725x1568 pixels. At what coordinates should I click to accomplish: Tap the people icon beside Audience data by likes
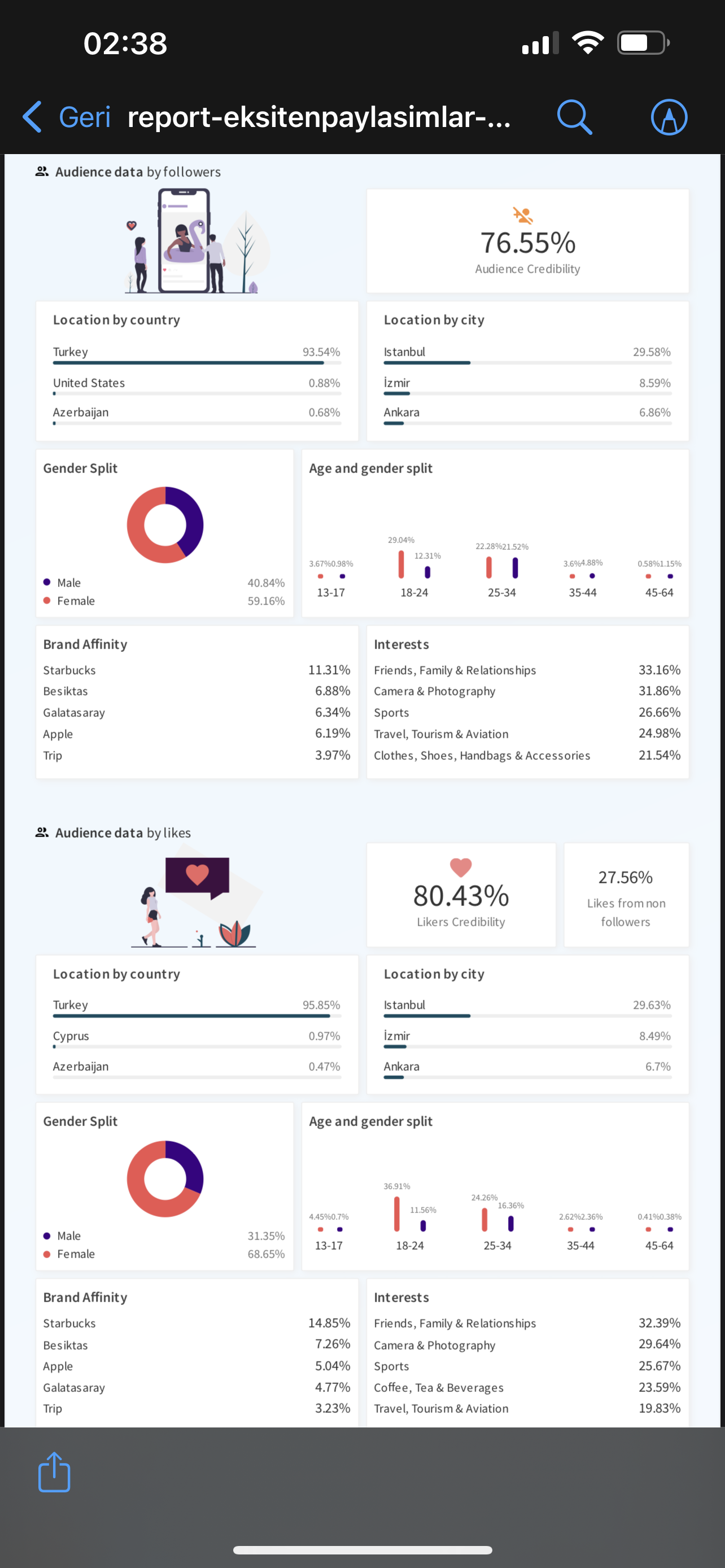tap(41, 832)
